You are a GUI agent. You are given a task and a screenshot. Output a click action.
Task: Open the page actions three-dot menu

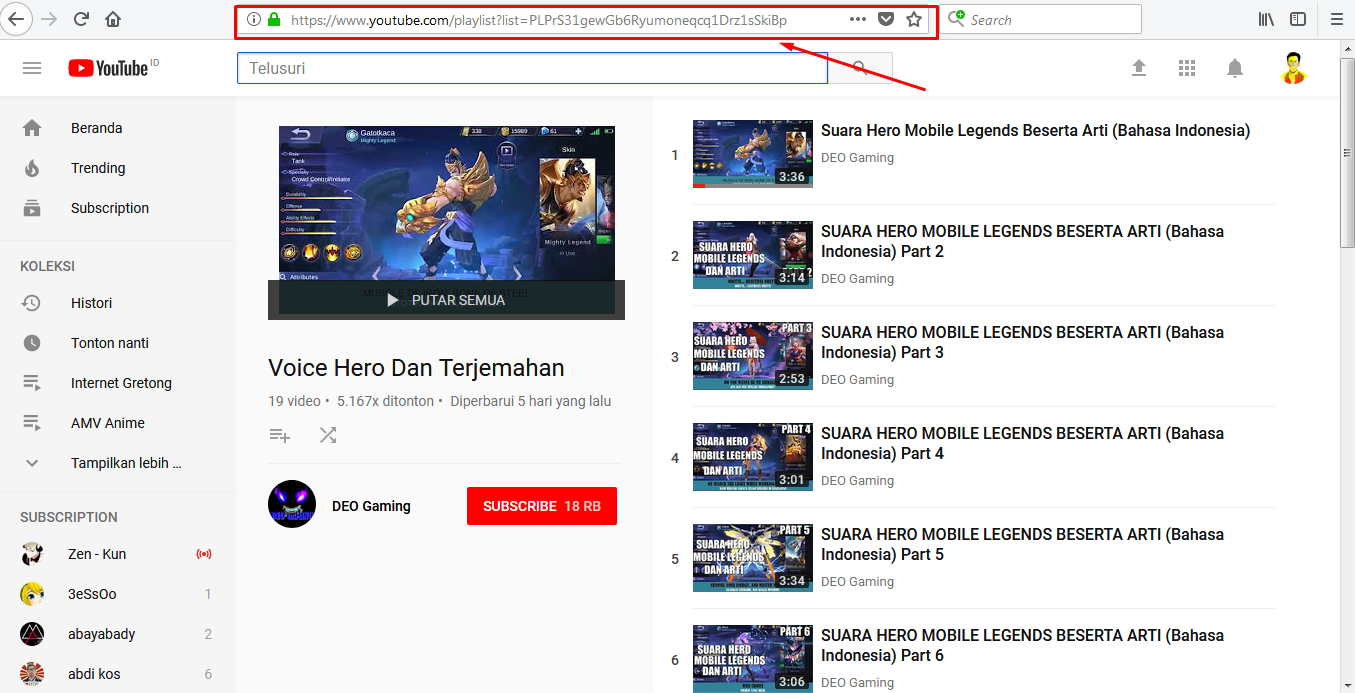(x=858, y=19)
